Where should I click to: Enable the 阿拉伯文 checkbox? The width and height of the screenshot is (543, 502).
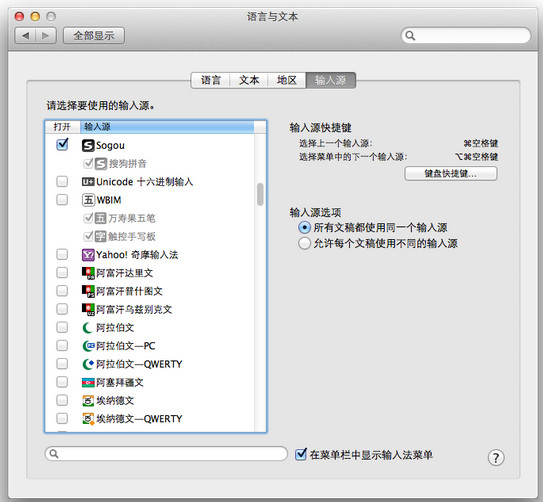(x=62, y=327)
